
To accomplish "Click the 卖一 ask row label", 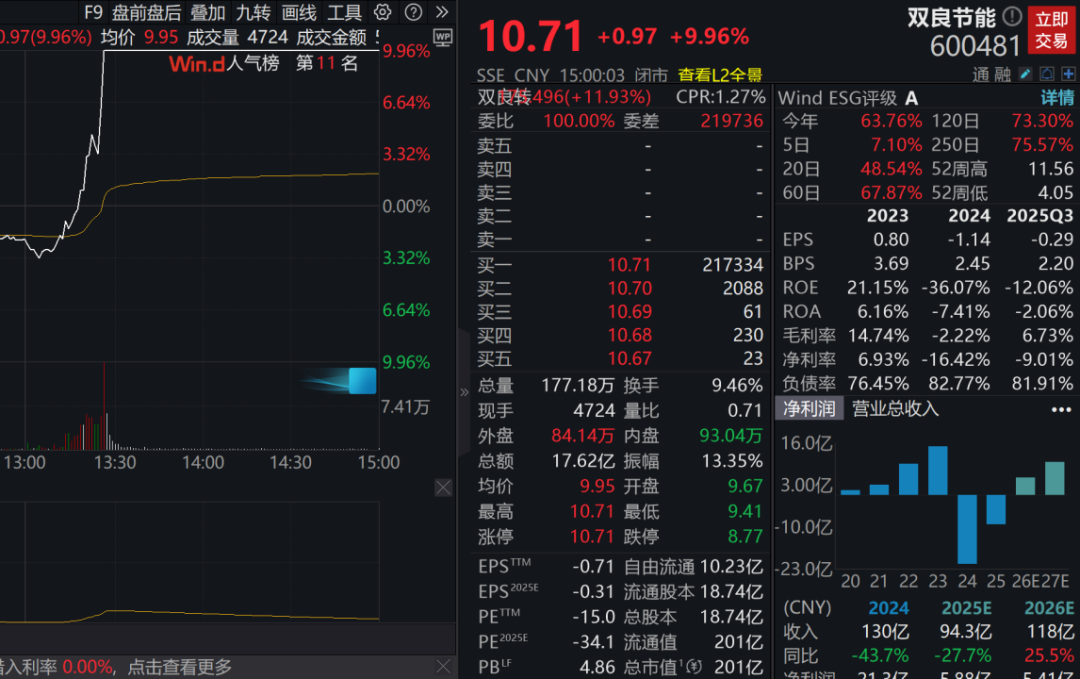I will pos(495,240).
